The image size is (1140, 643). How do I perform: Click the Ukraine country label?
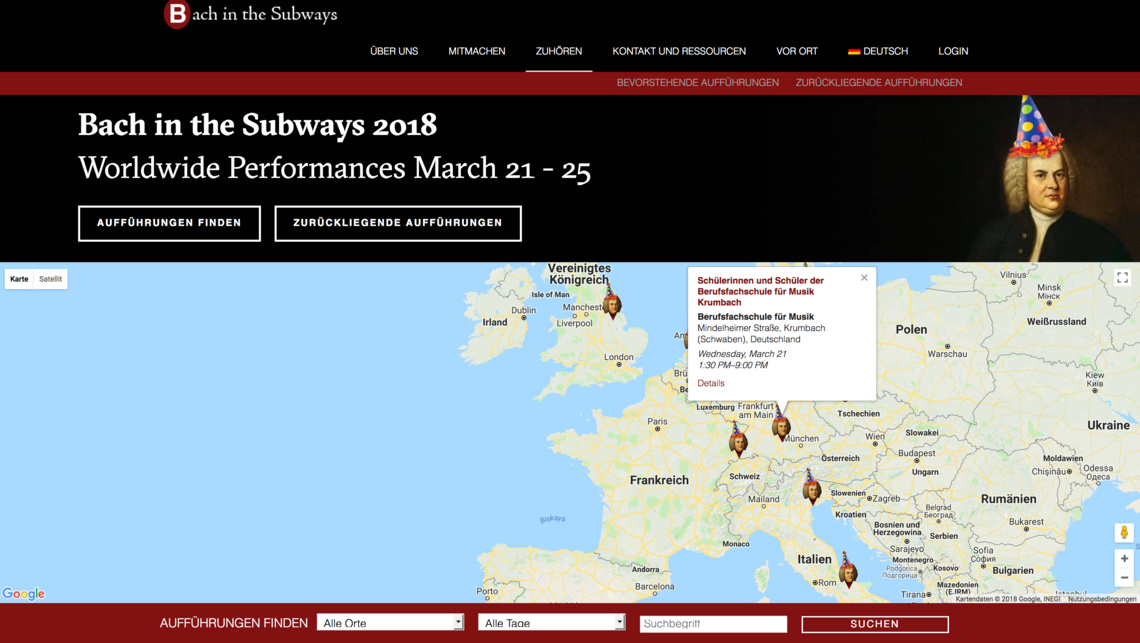pos(1109,425)
